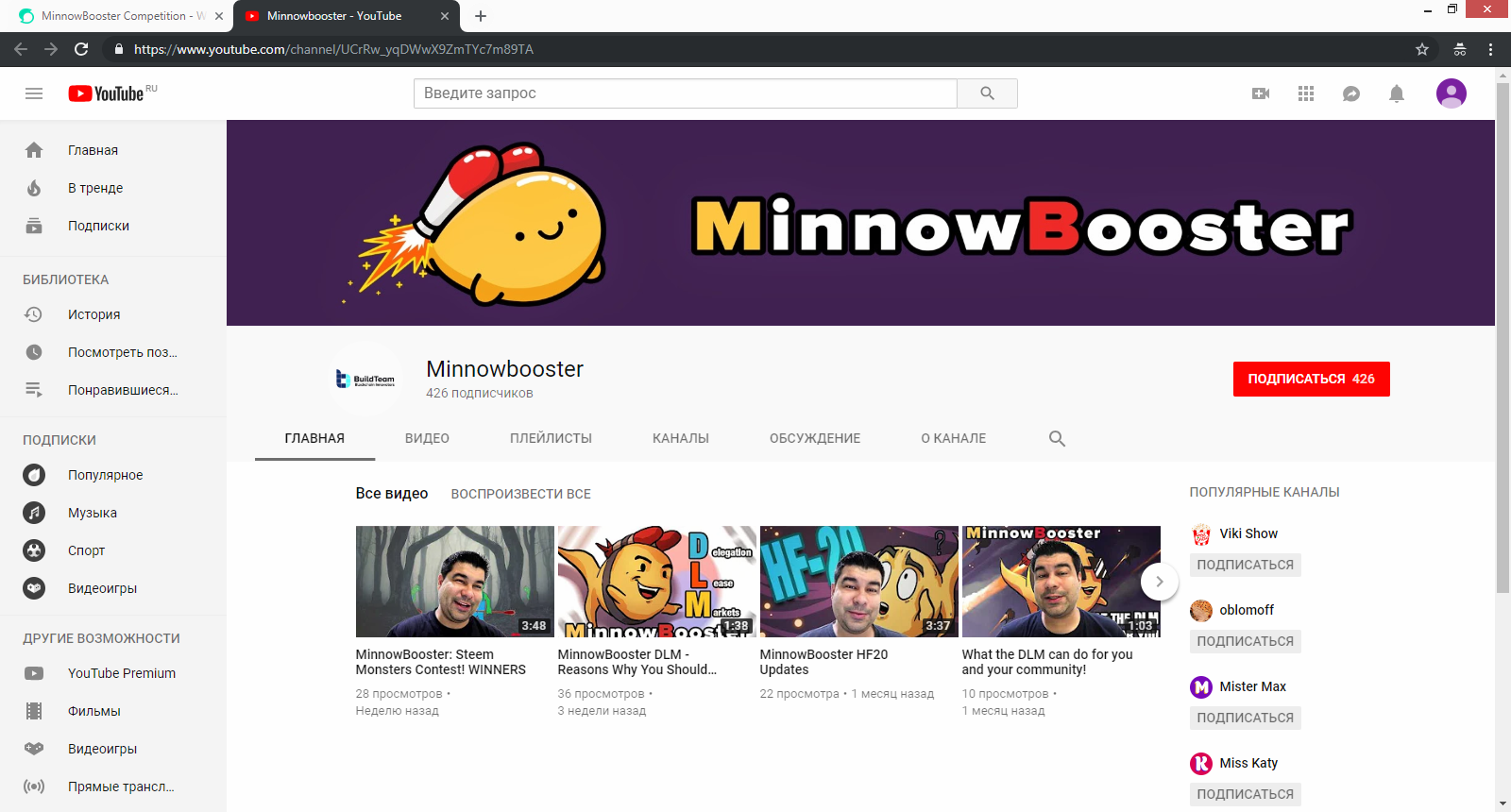Play MinnowBooster HF20 Updates thumbnail
The width and height of the screenshot is (1511, 812).
pyautogui.click(x=858, y=582)
